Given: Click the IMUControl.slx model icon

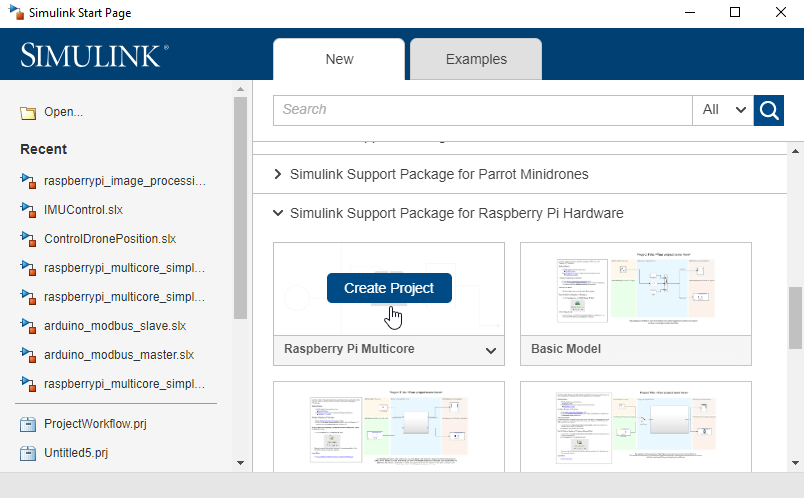Looking at the screenshot, I should click(28, 210).
